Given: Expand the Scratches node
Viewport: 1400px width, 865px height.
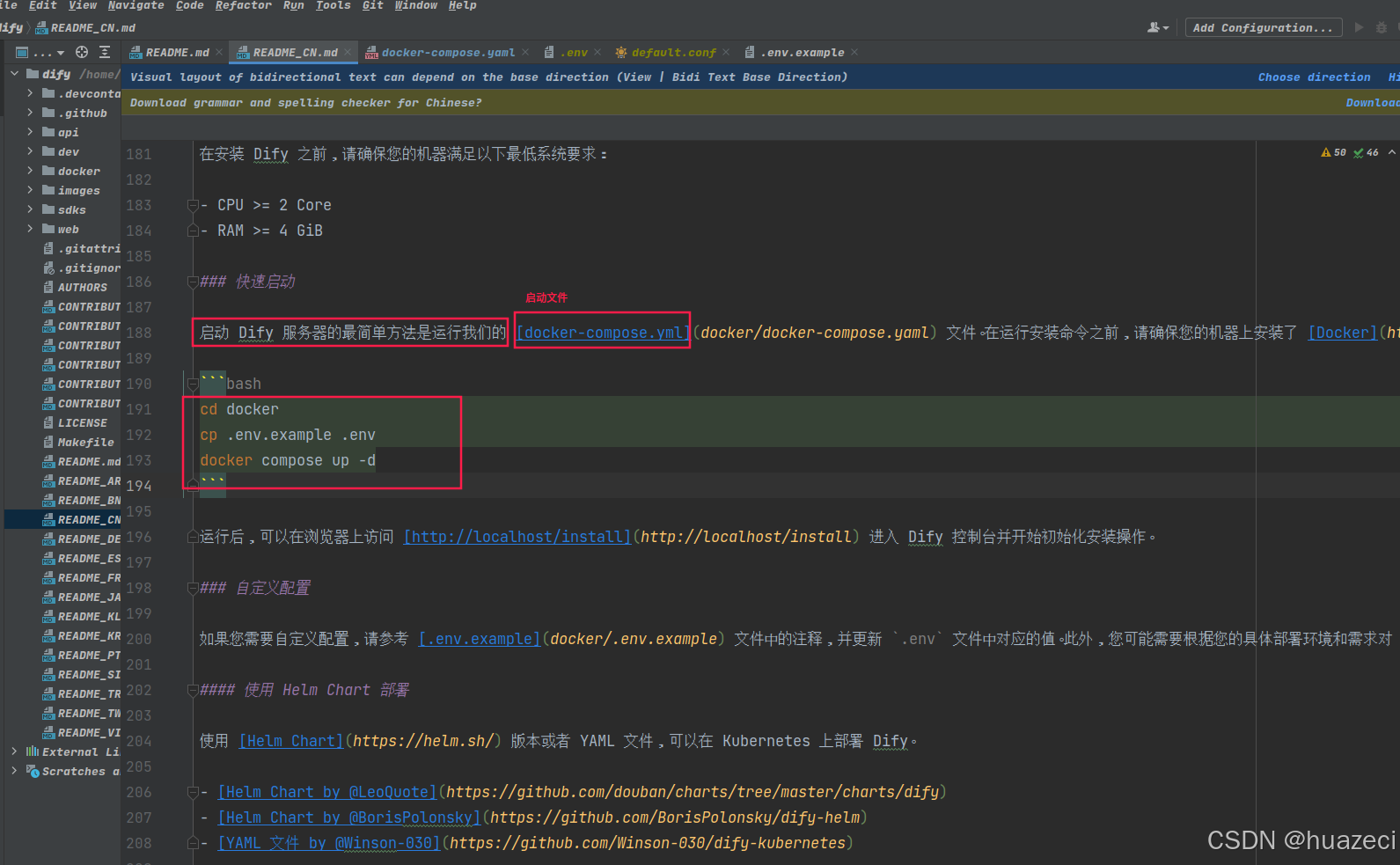Looking at the screenshot, I should click(x=14, y=771).
